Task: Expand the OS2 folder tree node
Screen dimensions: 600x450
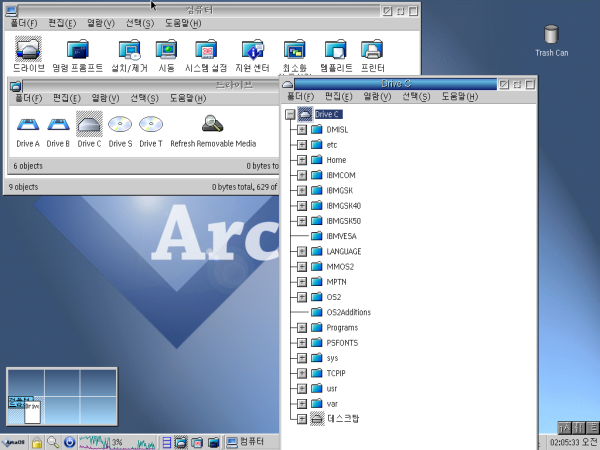Action: (x=302, y=297)
